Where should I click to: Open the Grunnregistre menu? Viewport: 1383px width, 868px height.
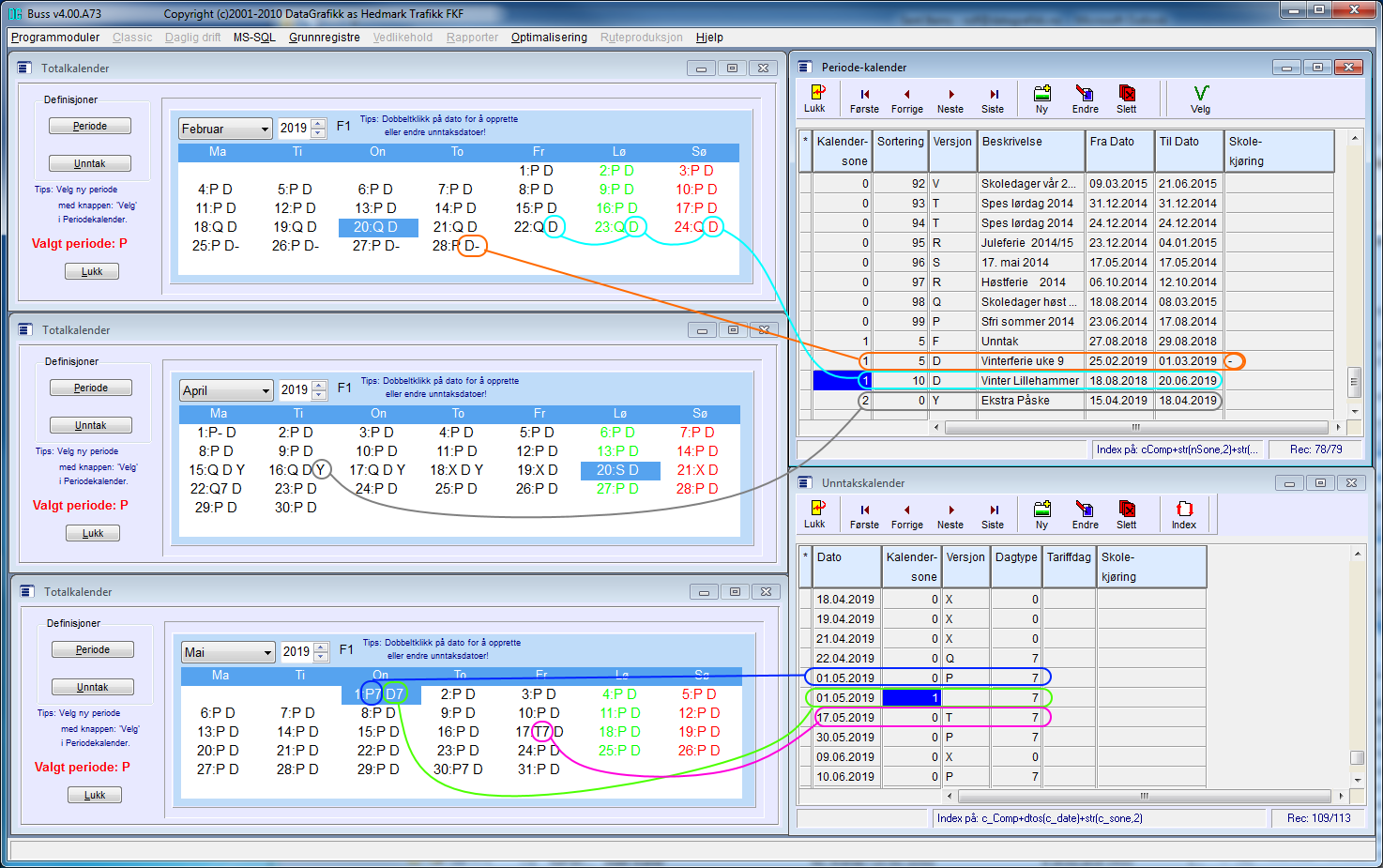[x=325, y=38]
